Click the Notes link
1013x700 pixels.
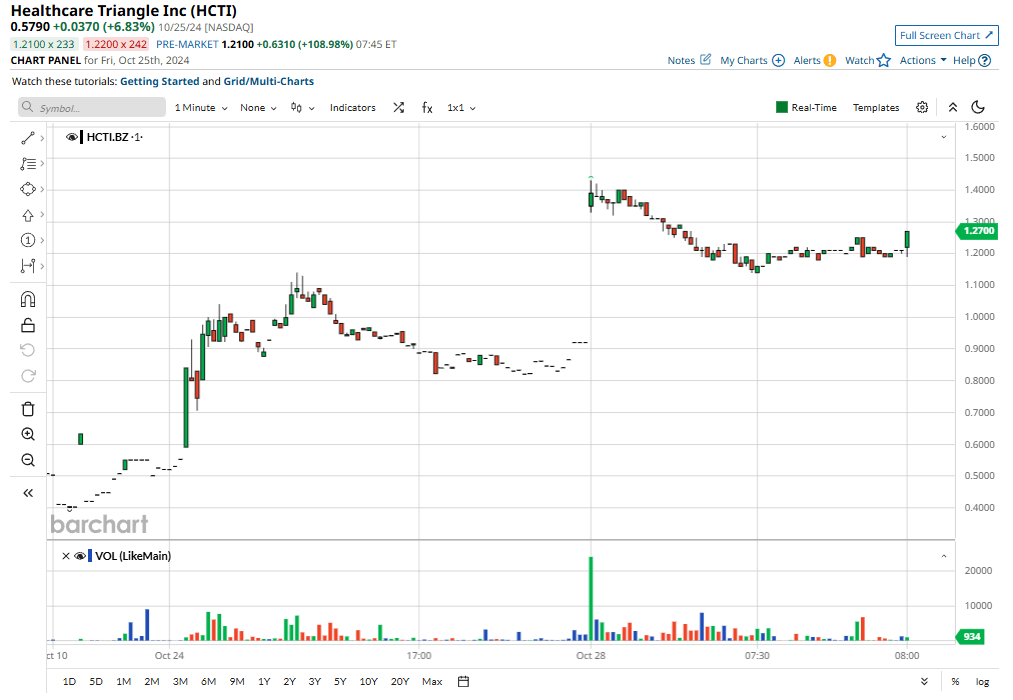coord(681,60)
